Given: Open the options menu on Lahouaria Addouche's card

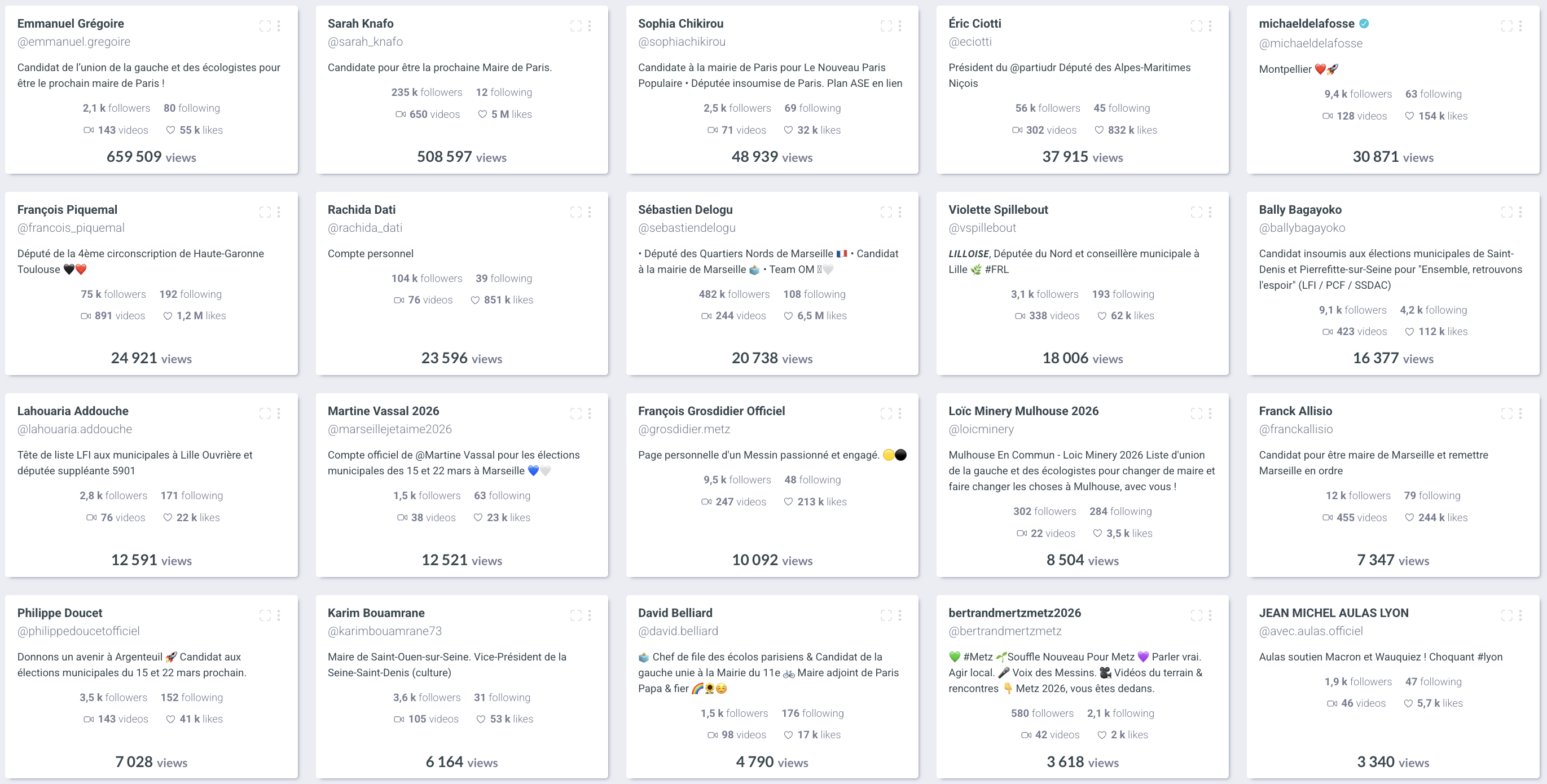Looking at the screenshot, I should [279, 413].
